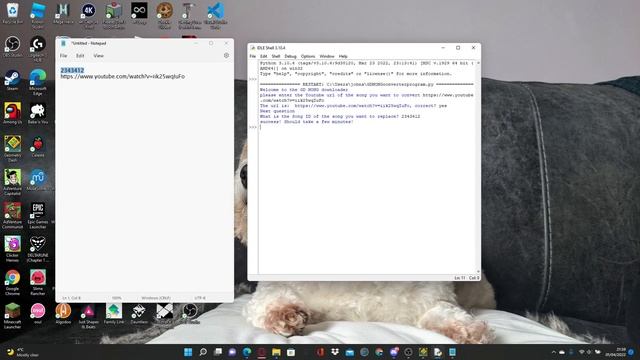Open the DELTARUNE Chapter 1 desktop icon

click(38, 249)
